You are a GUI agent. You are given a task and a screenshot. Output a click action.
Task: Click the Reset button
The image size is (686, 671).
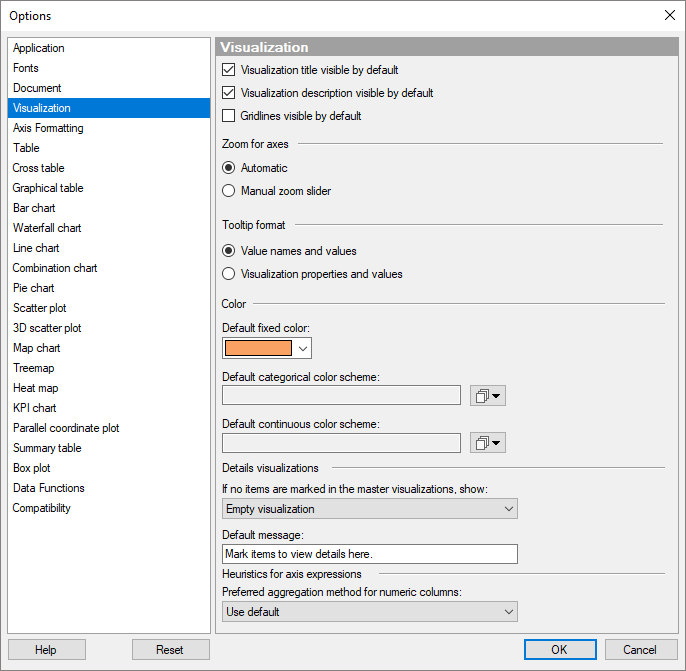point(170,650)
